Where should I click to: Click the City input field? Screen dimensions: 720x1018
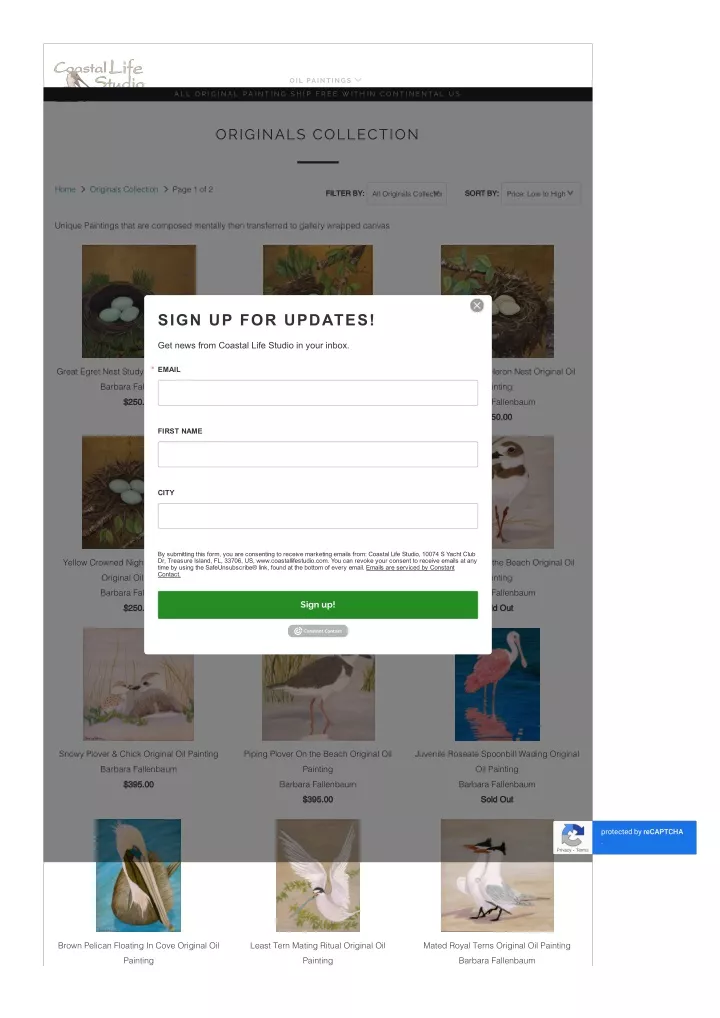(x=317, y=516)
